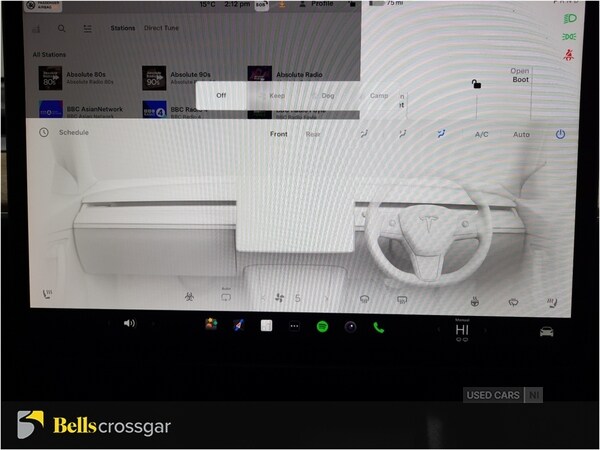Select the Absolute 80s station
This screenshot has height=450, width=600.
77,78
